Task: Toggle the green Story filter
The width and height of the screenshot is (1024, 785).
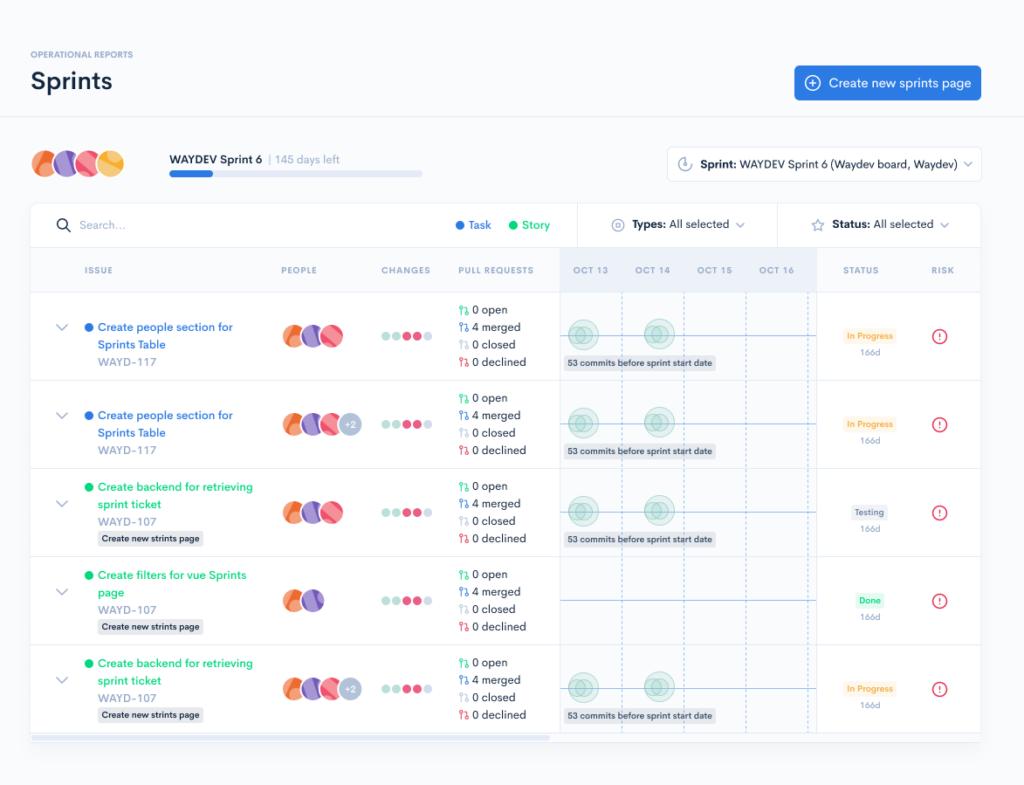Action: (528, 224)
